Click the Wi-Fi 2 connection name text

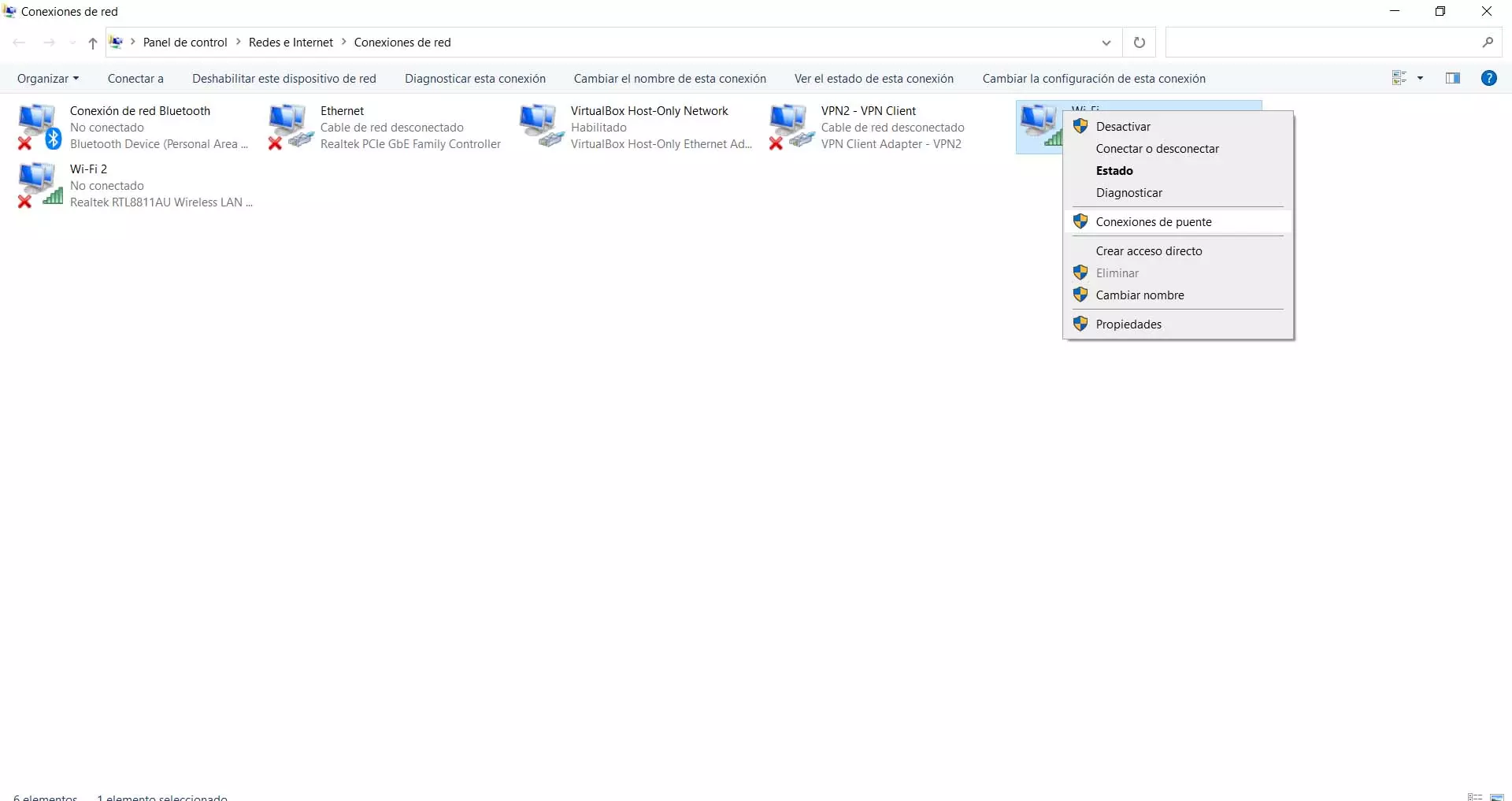(x=88, y=169)
